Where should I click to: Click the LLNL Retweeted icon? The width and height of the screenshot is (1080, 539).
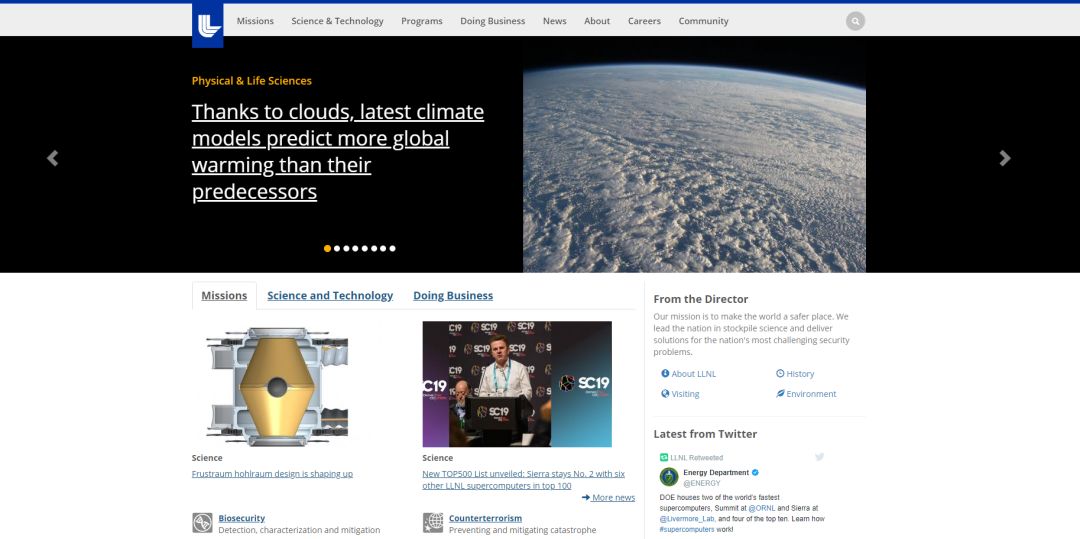664,457
